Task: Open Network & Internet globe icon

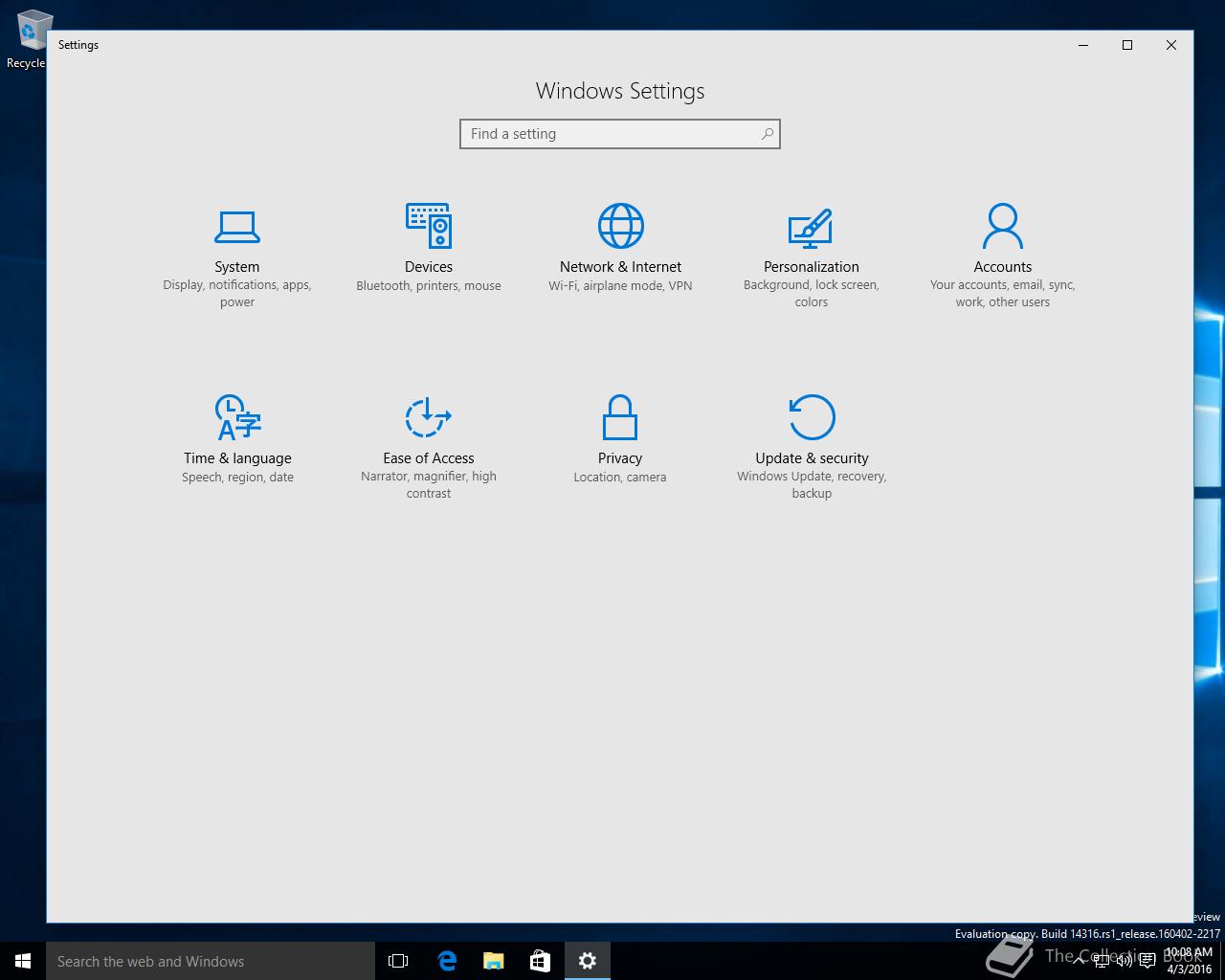Action: pos(620,226)
